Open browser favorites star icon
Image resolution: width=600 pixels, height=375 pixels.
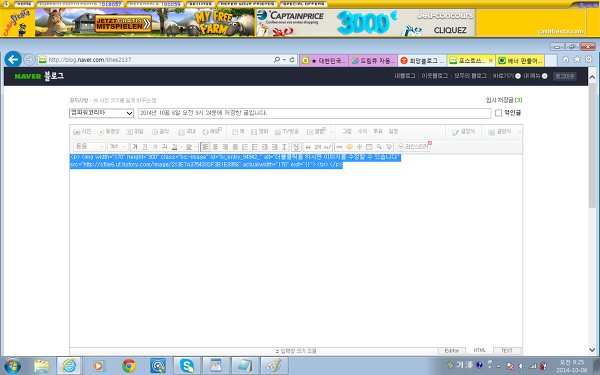click(577, 59)
